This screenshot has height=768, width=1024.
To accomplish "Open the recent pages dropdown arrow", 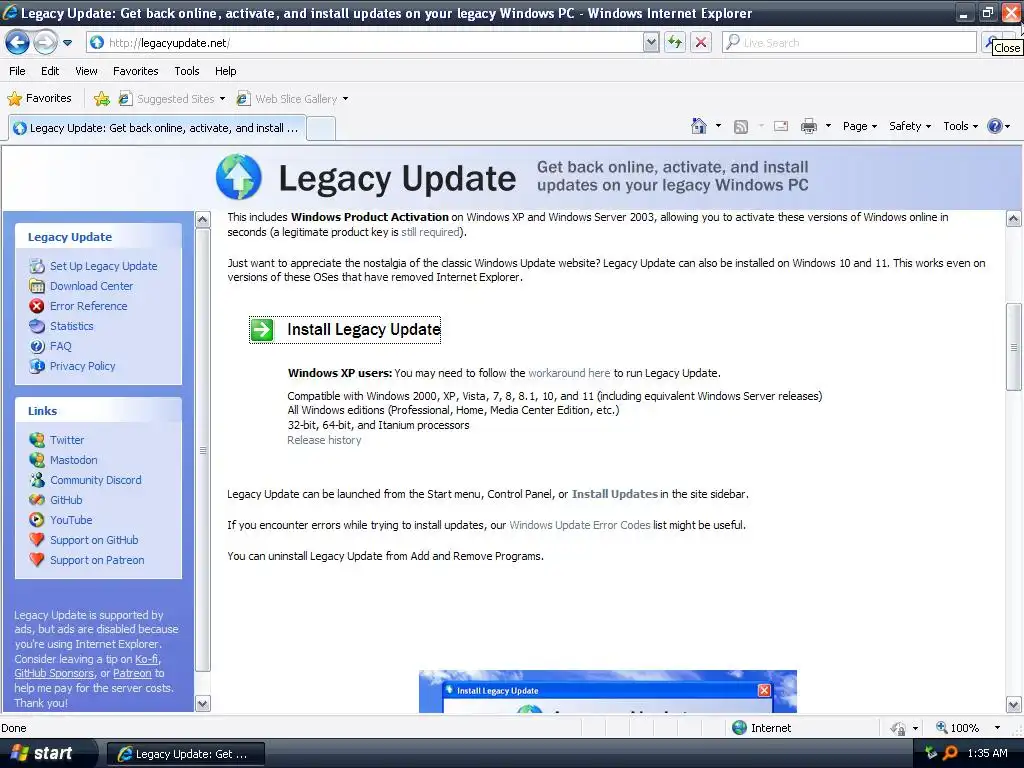I will coord(67,43).
